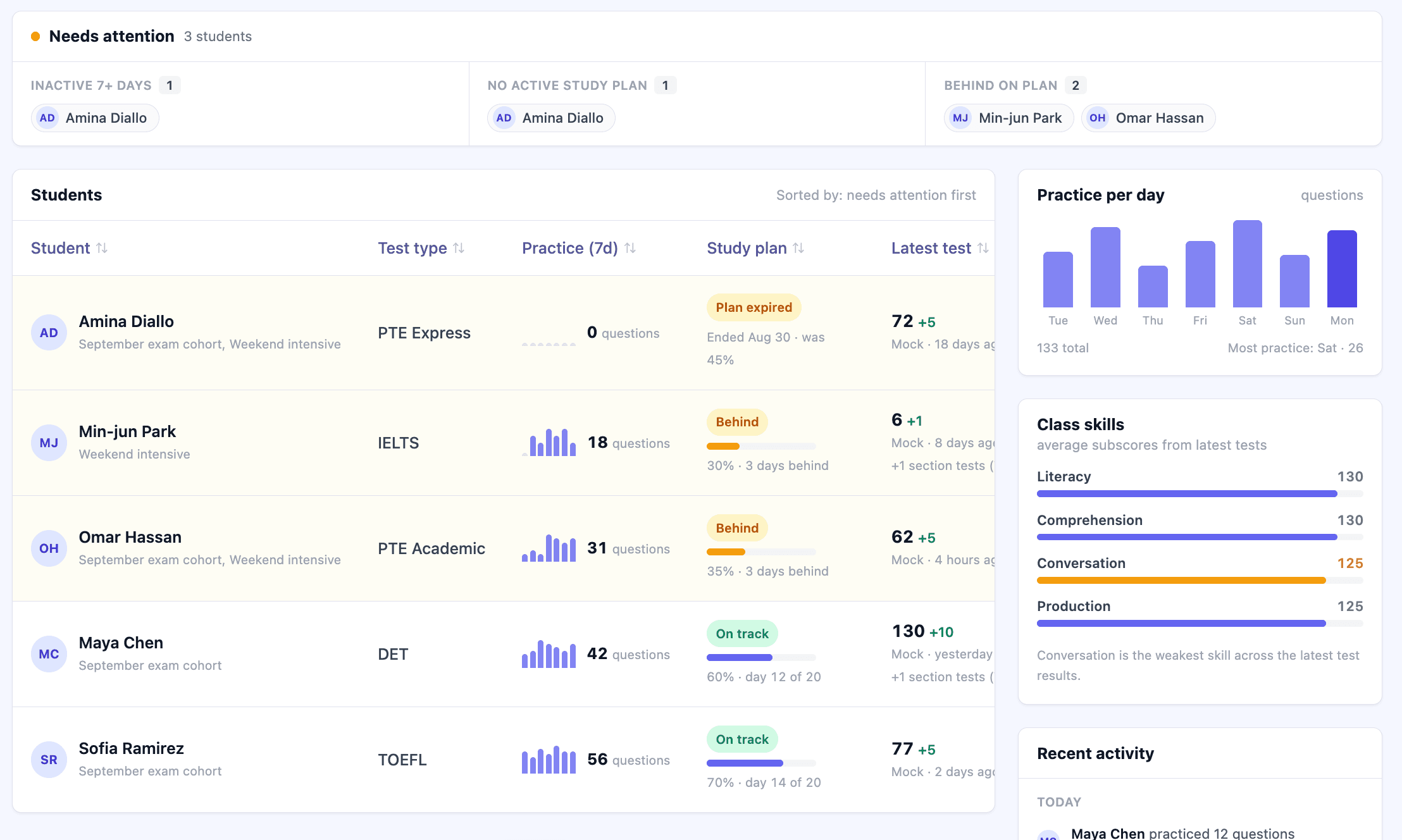Click the 'PTE Express' test type cell

pyautogui.click(x=424, y=333)
